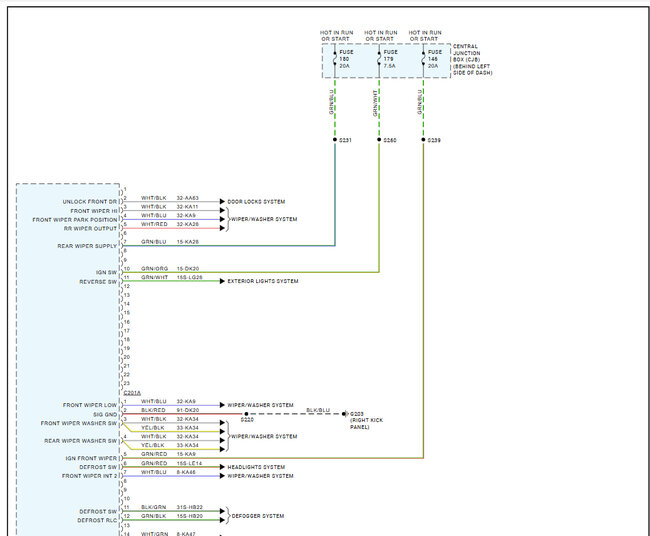The image size is (650, 536).
Task: Click the 'HEADLIGHTS SYSTEM' reference label
Action: [256, 467]
